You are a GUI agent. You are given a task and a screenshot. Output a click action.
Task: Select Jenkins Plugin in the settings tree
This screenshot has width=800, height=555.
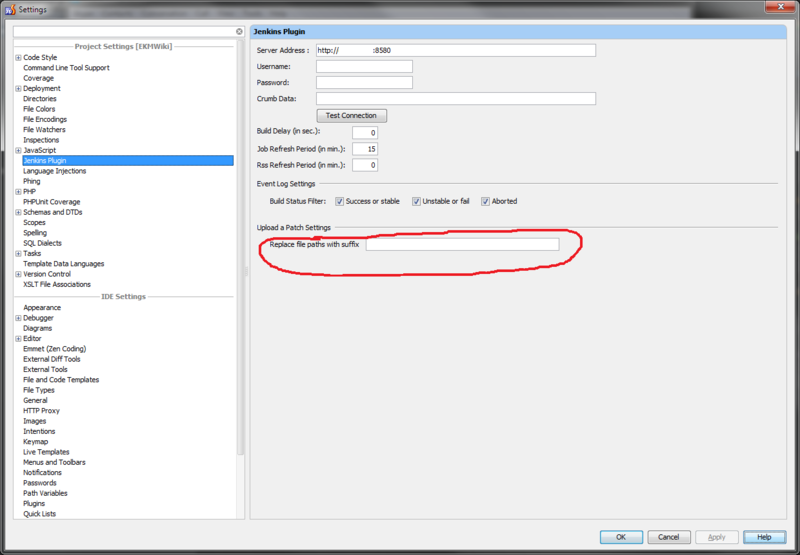point(128,161)
